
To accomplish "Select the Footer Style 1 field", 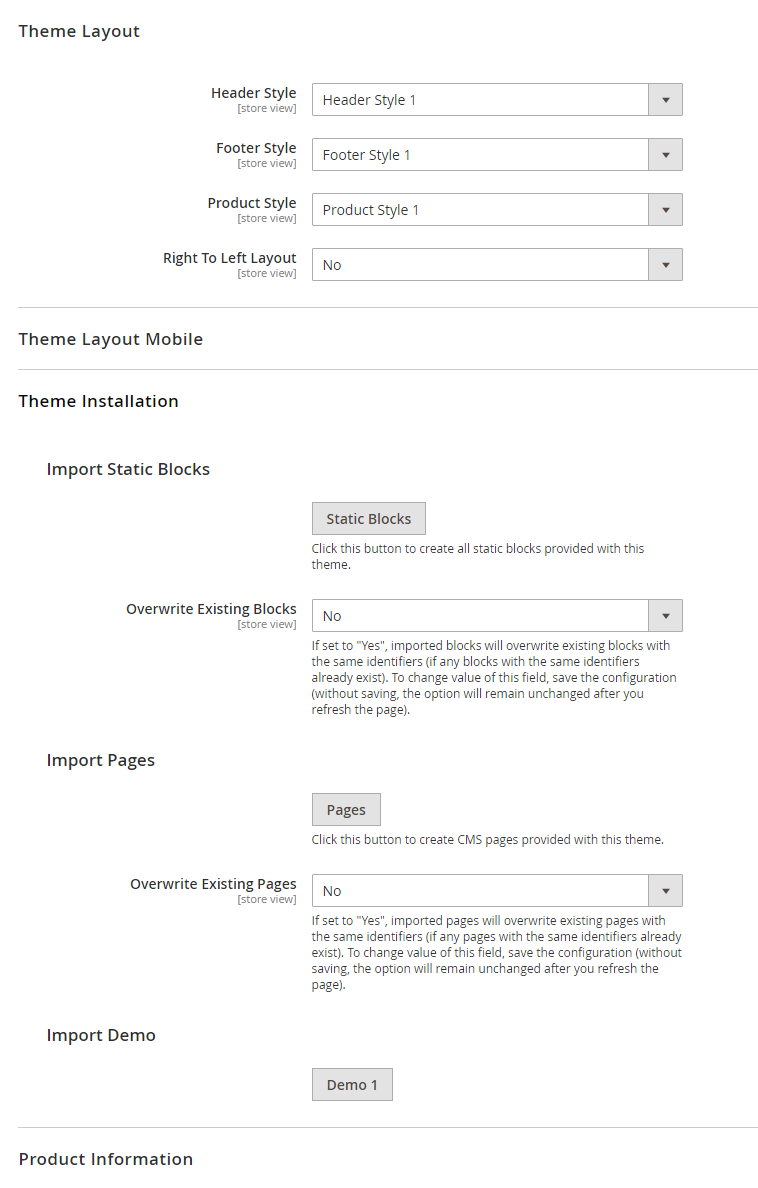I will (480, 155).
